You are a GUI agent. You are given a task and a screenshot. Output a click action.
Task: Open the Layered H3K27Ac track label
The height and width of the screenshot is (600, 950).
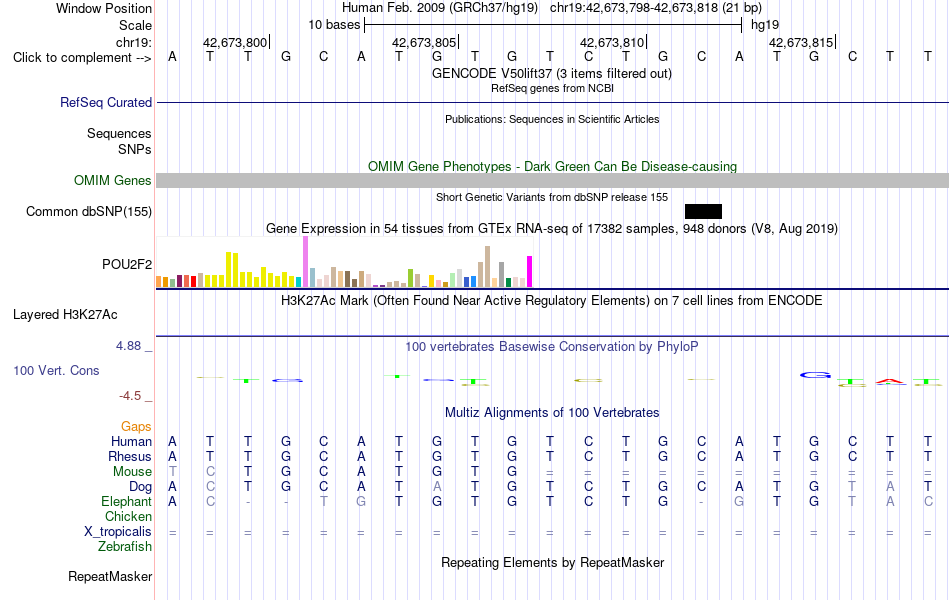point(65,315)
